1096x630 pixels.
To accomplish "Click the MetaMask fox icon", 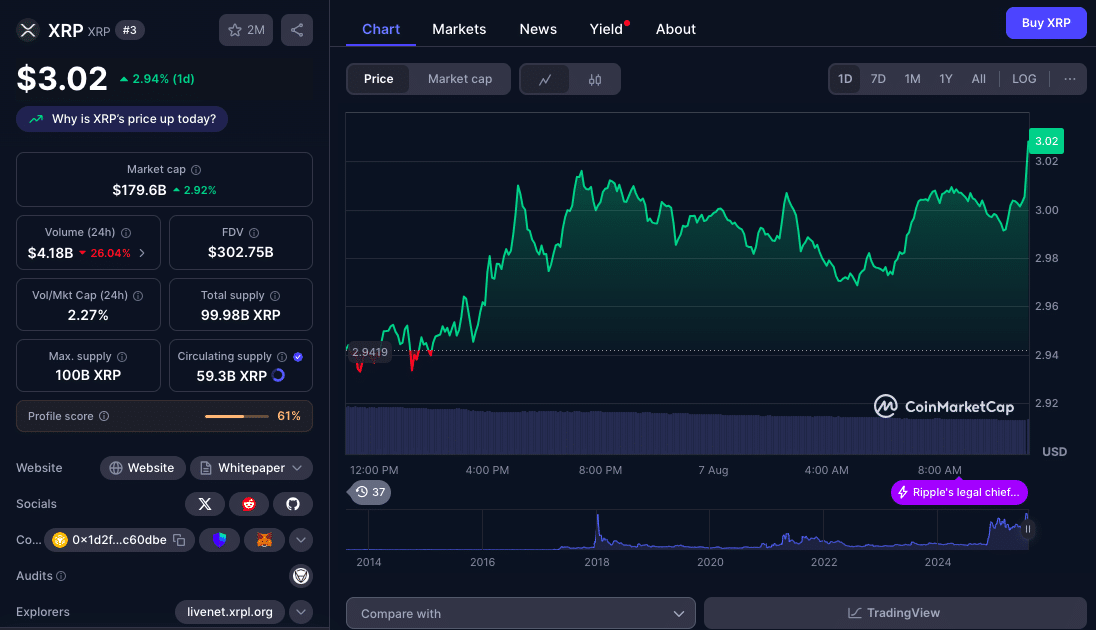I will tap(264, 540).
